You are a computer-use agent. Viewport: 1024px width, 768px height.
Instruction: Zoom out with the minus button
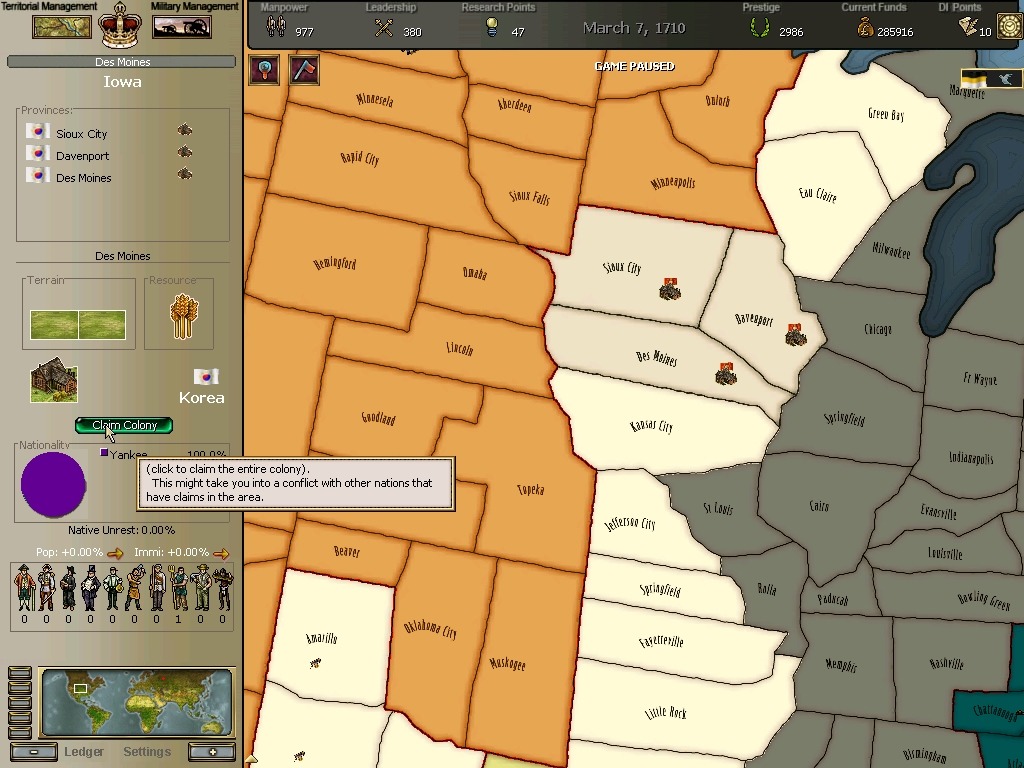[33, 752]
